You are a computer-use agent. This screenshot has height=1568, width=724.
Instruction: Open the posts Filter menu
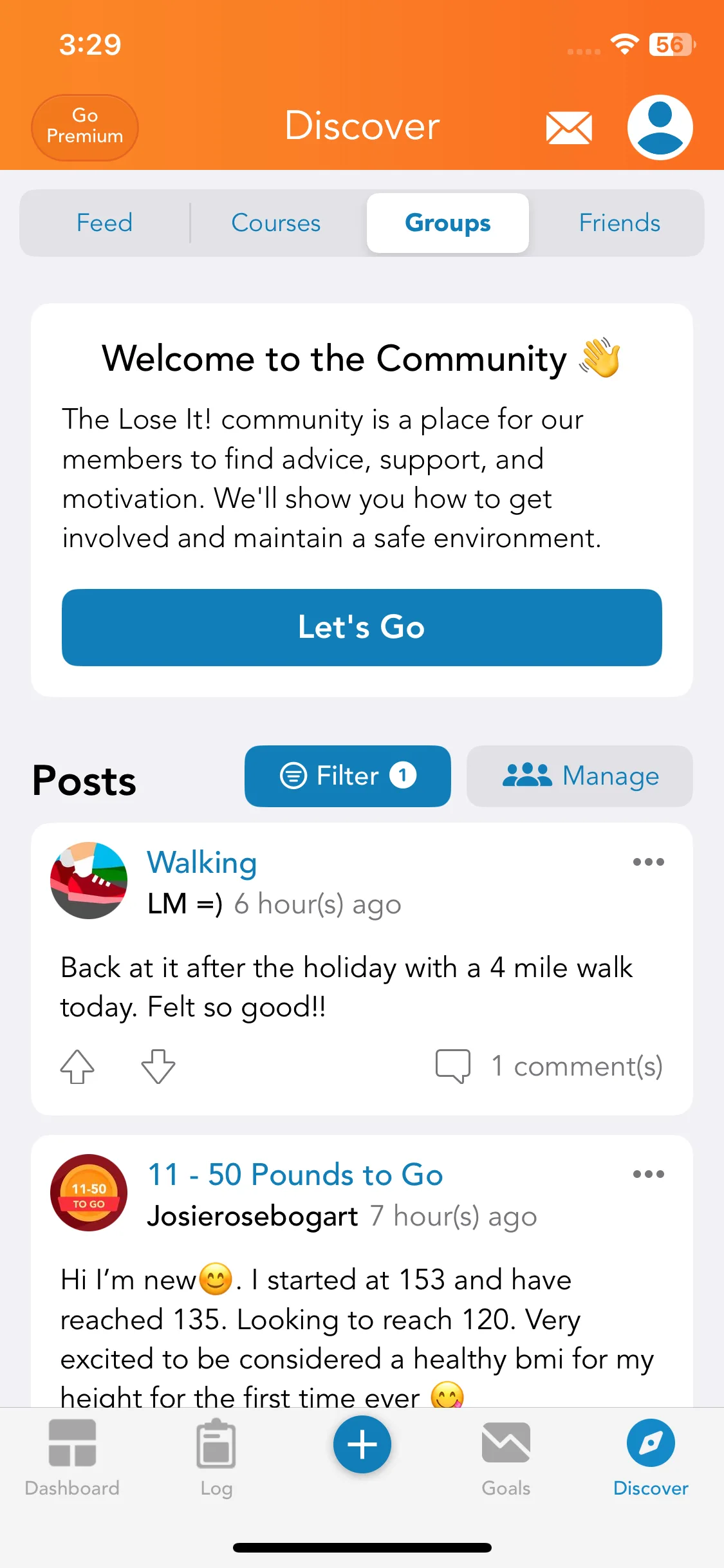(x=348, y=776)
